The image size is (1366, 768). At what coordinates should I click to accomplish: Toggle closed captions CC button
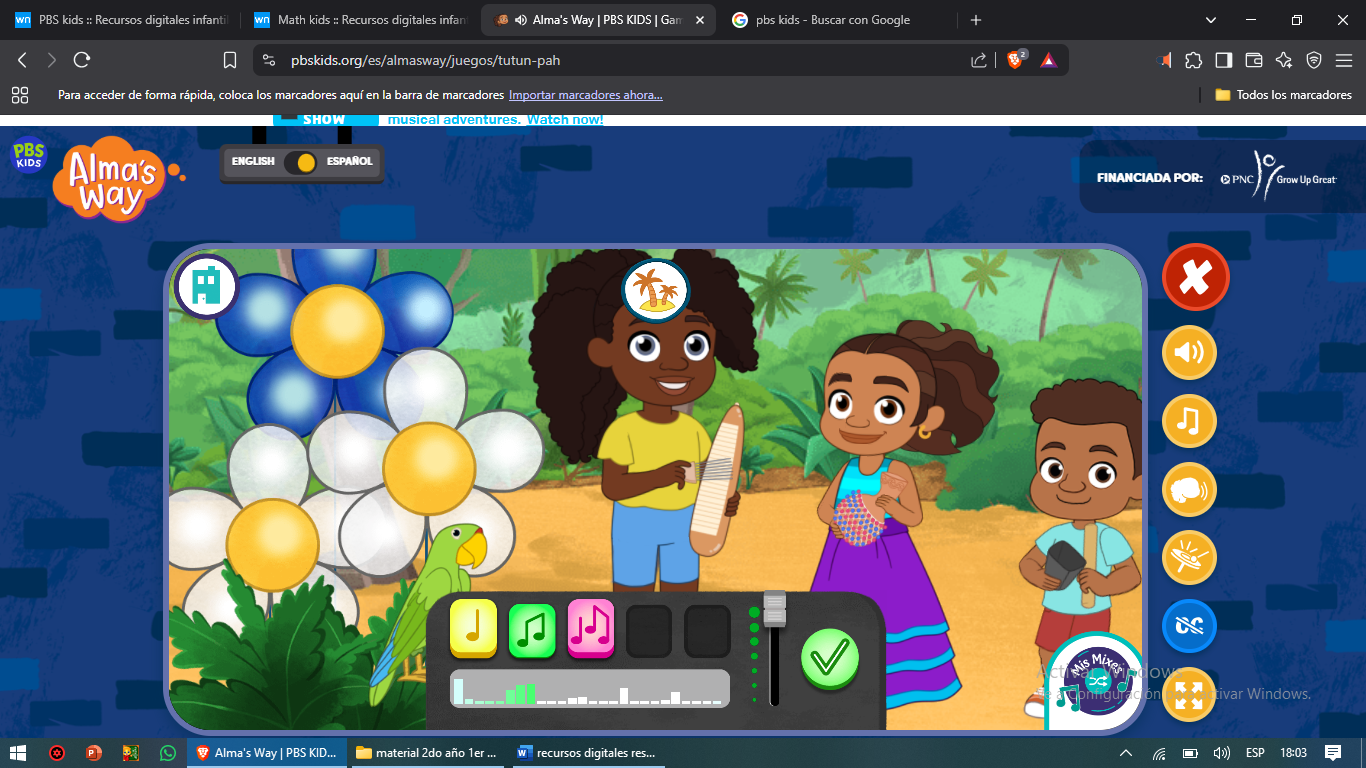pyautogui.click(x=1189, y=627)
